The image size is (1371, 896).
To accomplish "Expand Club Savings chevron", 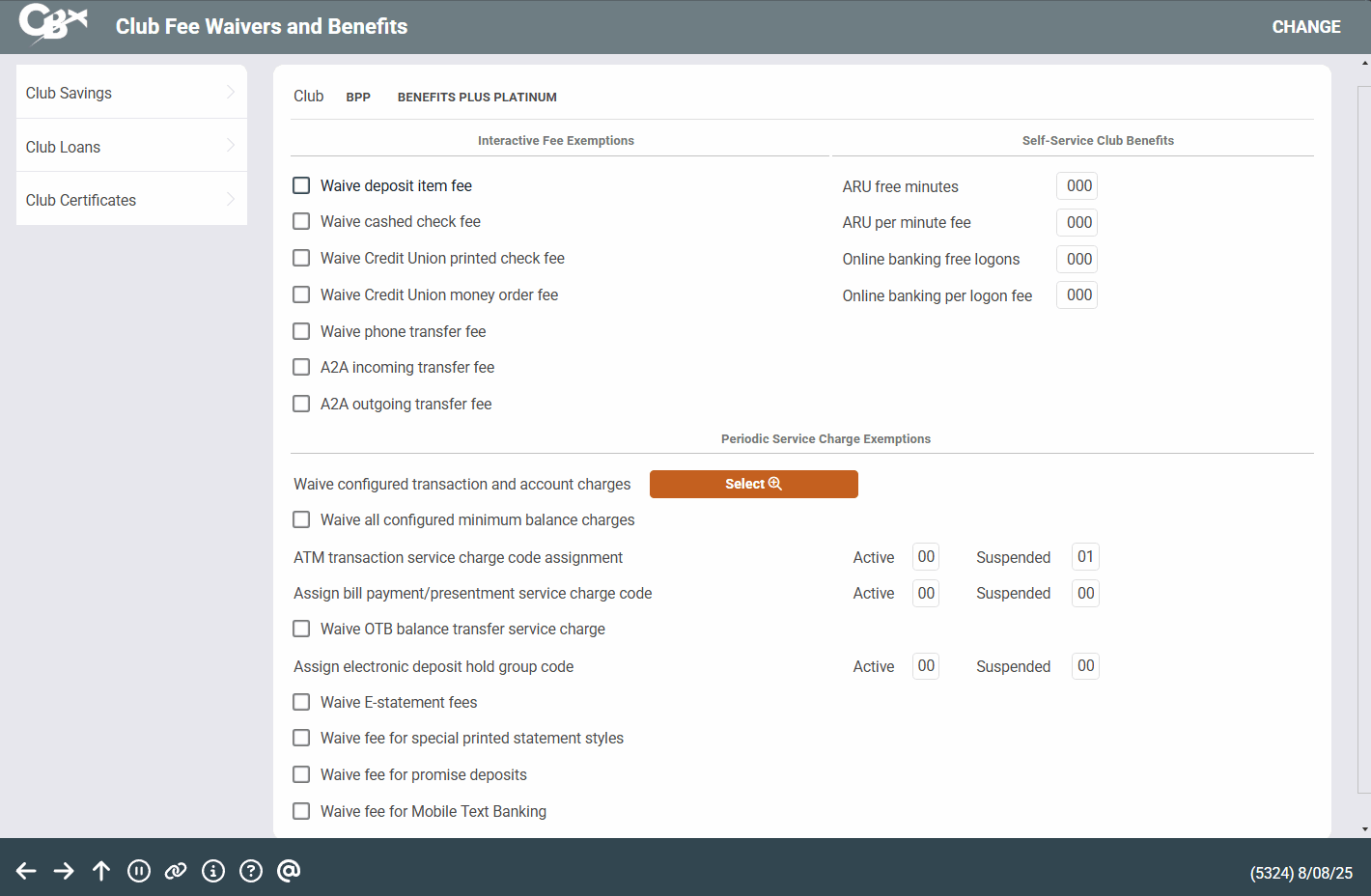I will point(231,93).
